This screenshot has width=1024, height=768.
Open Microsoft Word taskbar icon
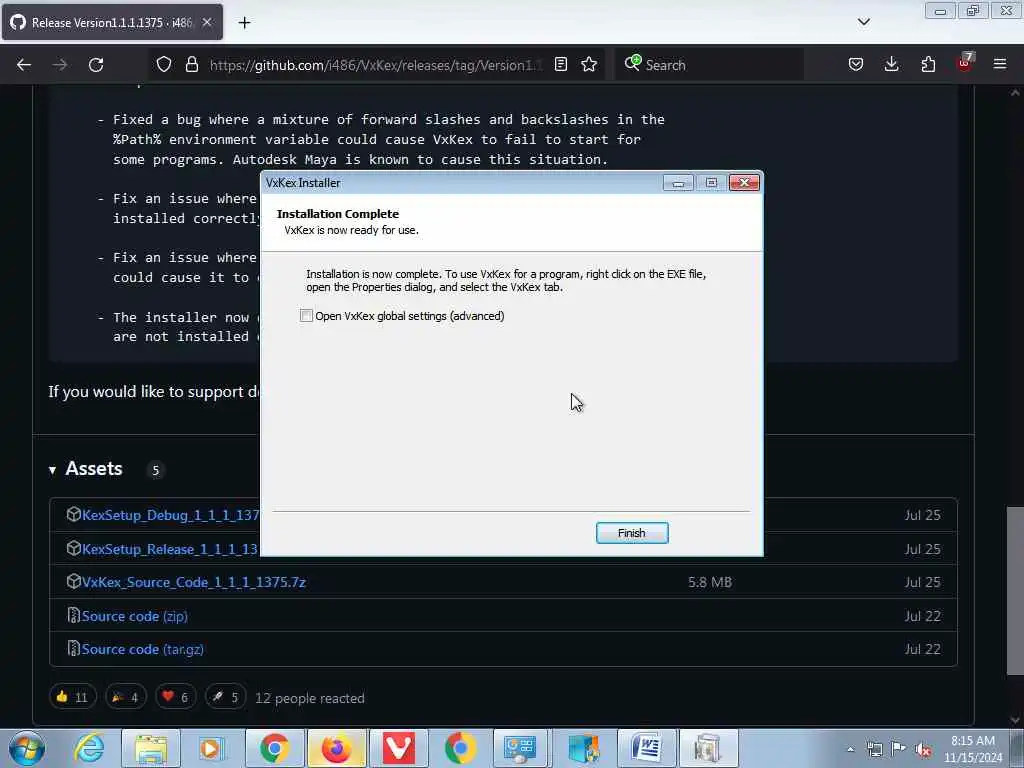click(646, 748)
